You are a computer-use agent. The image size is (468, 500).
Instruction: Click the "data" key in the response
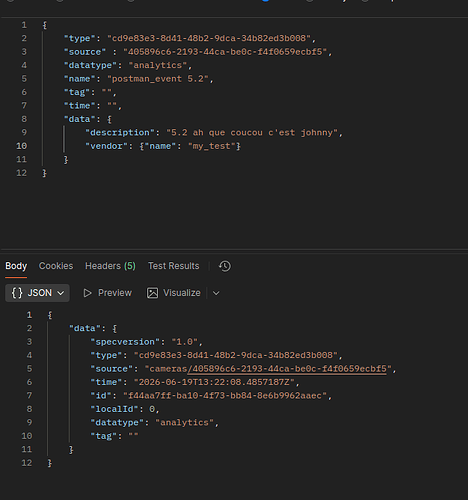click(x=85, y=329)
